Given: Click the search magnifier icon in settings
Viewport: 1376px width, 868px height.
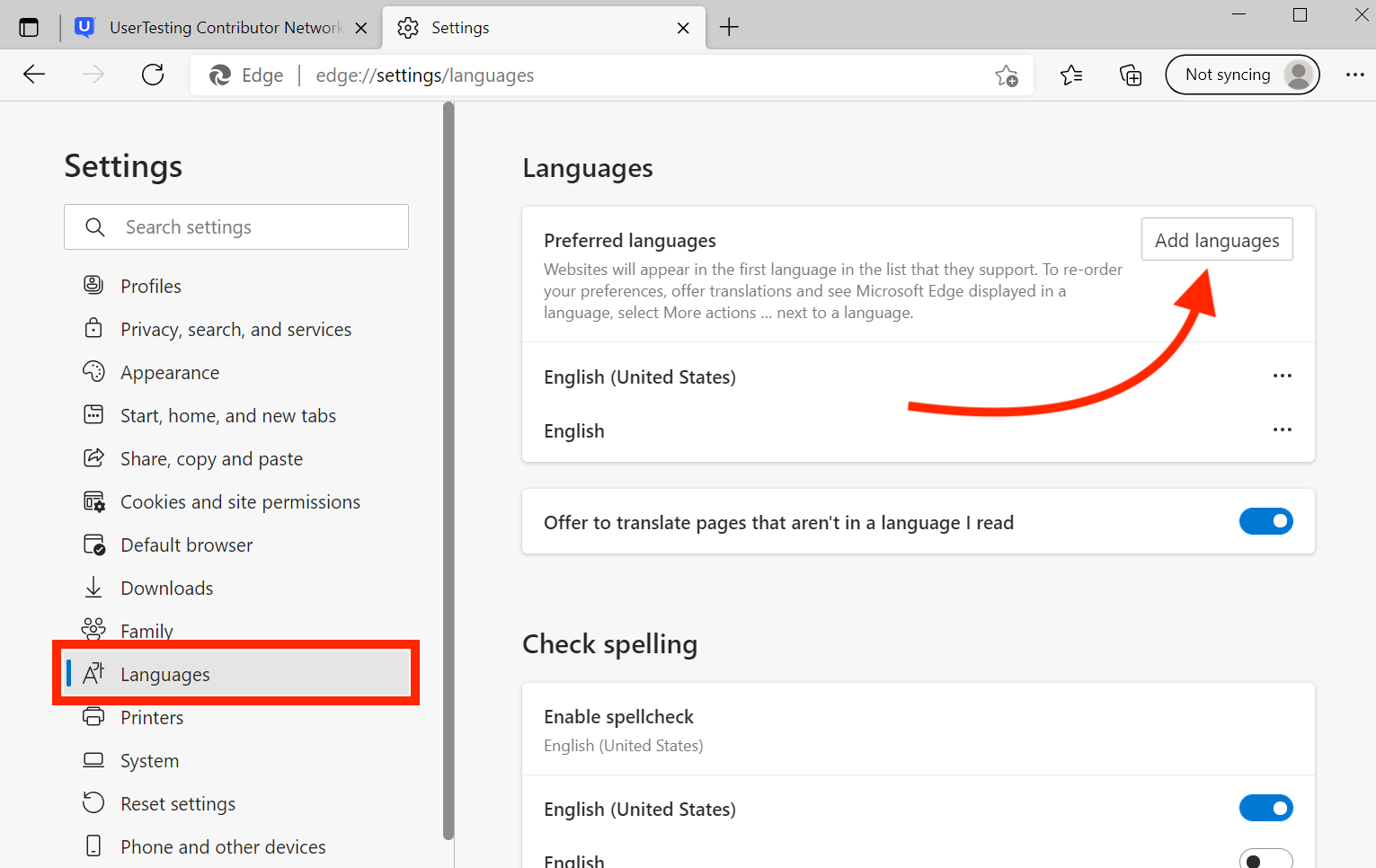Looking at the screenshot, I should [x=95, y=227].
